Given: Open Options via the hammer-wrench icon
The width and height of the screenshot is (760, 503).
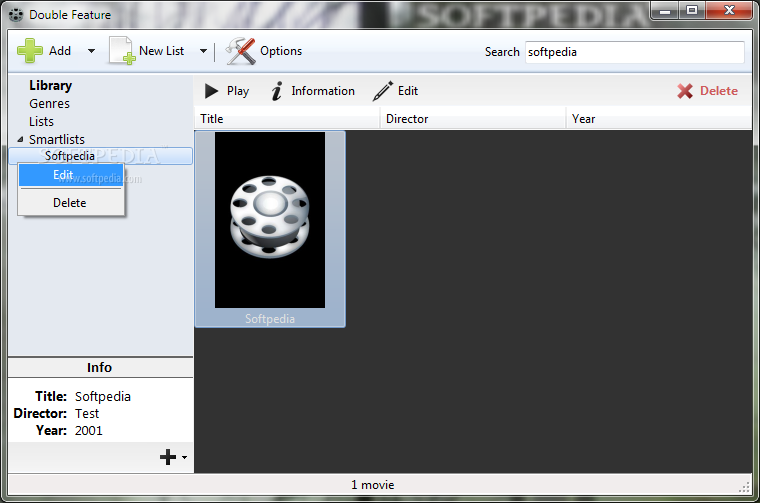Looking at the screenshot, I should pyautogui.click(x=240, y=51).
